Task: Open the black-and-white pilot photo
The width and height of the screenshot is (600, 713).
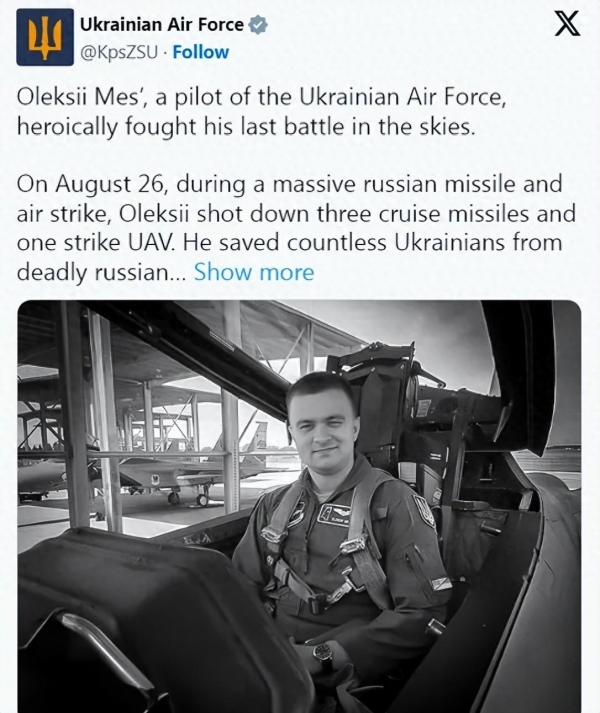Action: pyautogui.click(x=299, y=507)
